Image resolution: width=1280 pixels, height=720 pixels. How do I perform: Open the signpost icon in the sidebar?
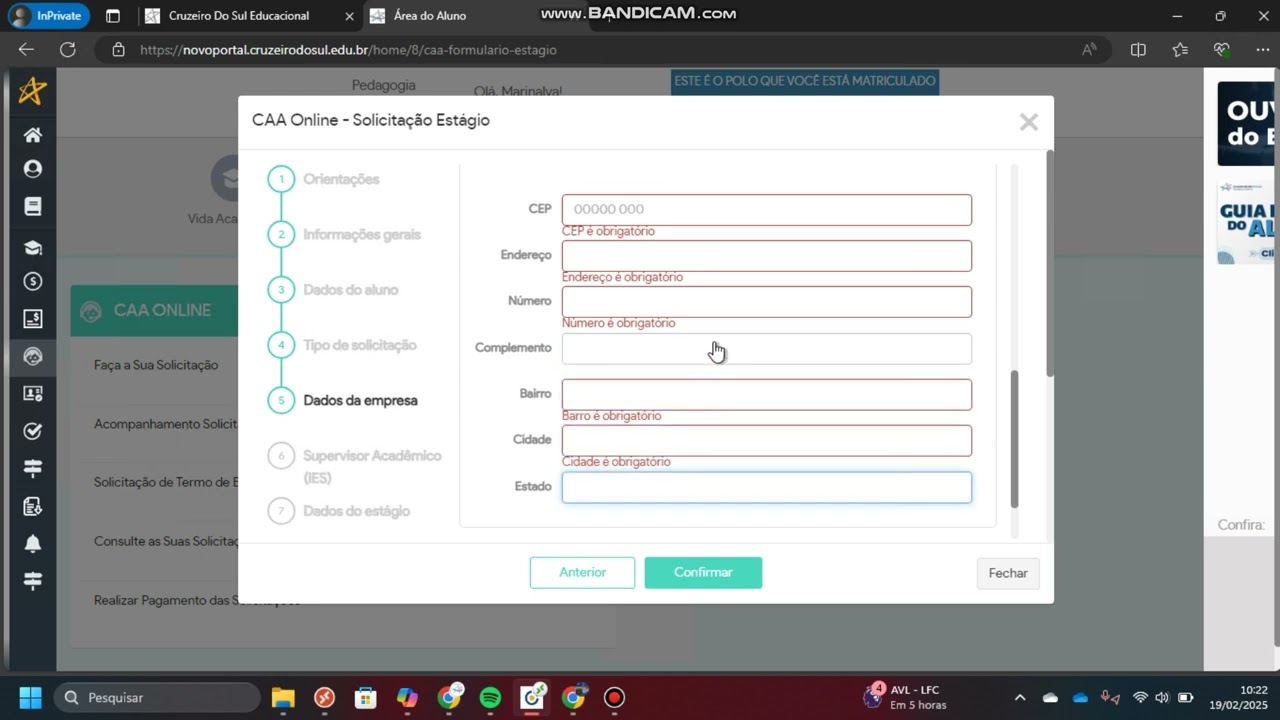[x=33, y=468]
